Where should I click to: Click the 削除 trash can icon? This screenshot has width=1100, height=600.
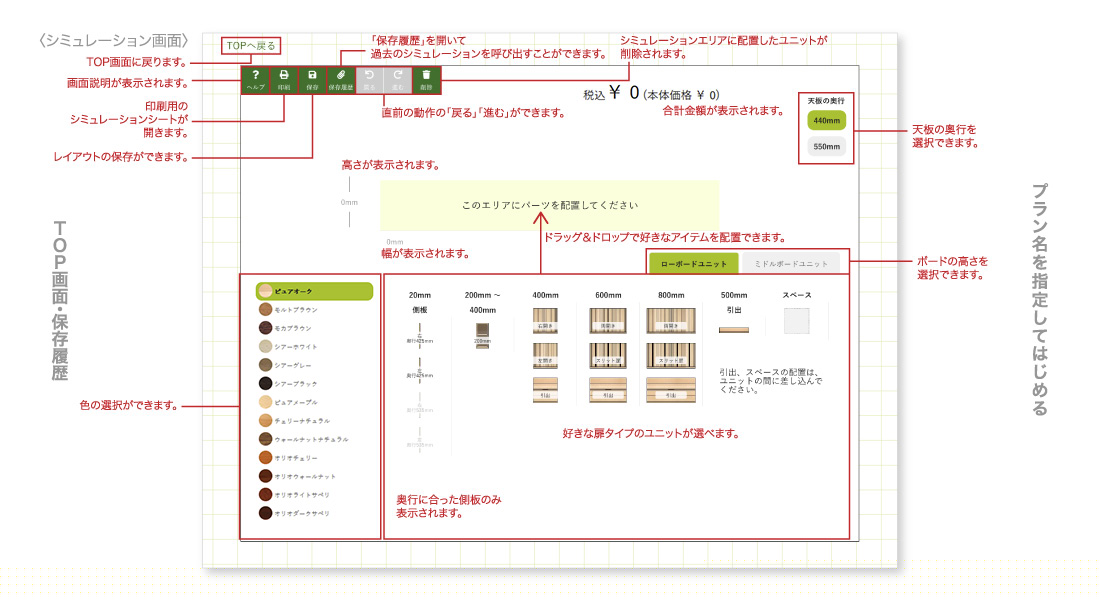pyautogui.click(x=426, y=80)
